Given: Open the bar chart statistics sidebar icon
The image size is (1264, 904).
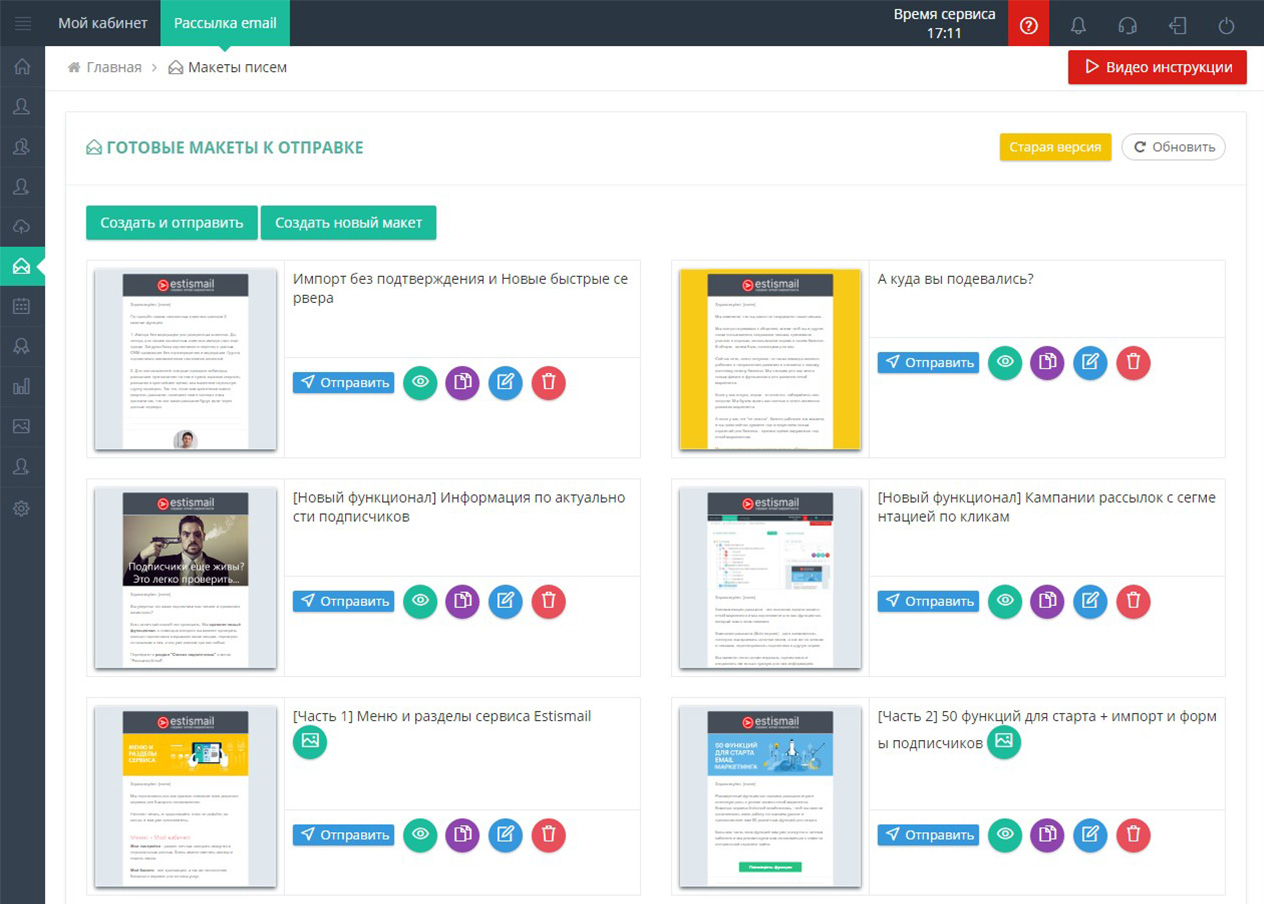Looking at the screenshot, I should coord(21,386).
